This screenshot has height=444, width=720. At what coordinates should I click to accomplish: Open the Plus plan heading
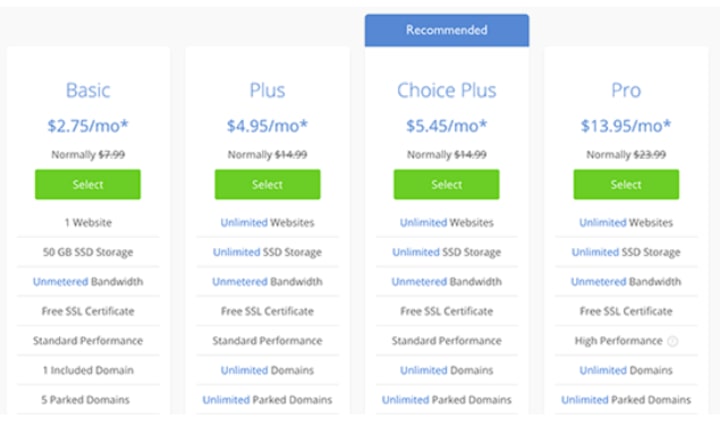point(267,90)
